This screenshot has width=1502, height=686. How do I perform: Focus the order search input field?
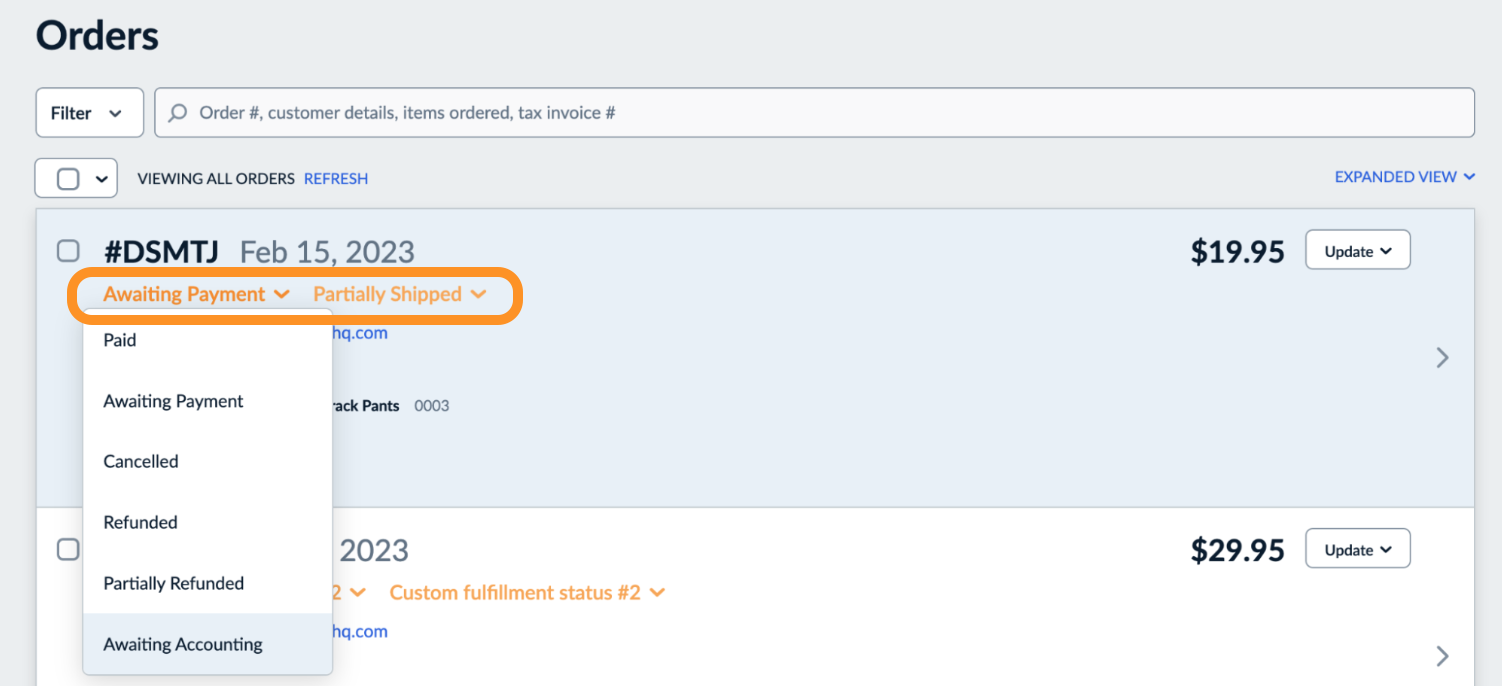pyautogui.click(x=814, y=113)
